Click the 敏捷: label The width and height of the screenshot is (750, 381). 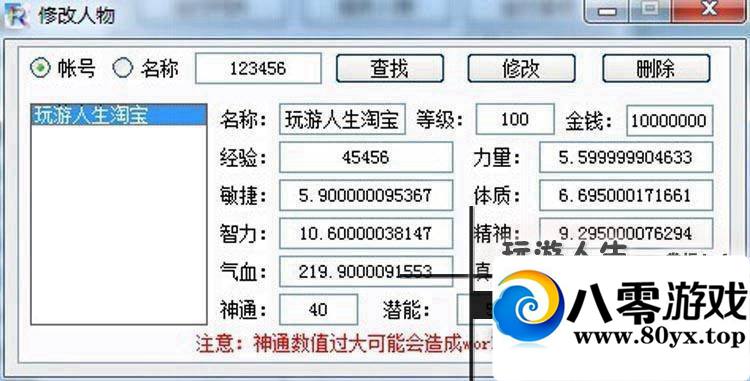[x=243, y=196]
